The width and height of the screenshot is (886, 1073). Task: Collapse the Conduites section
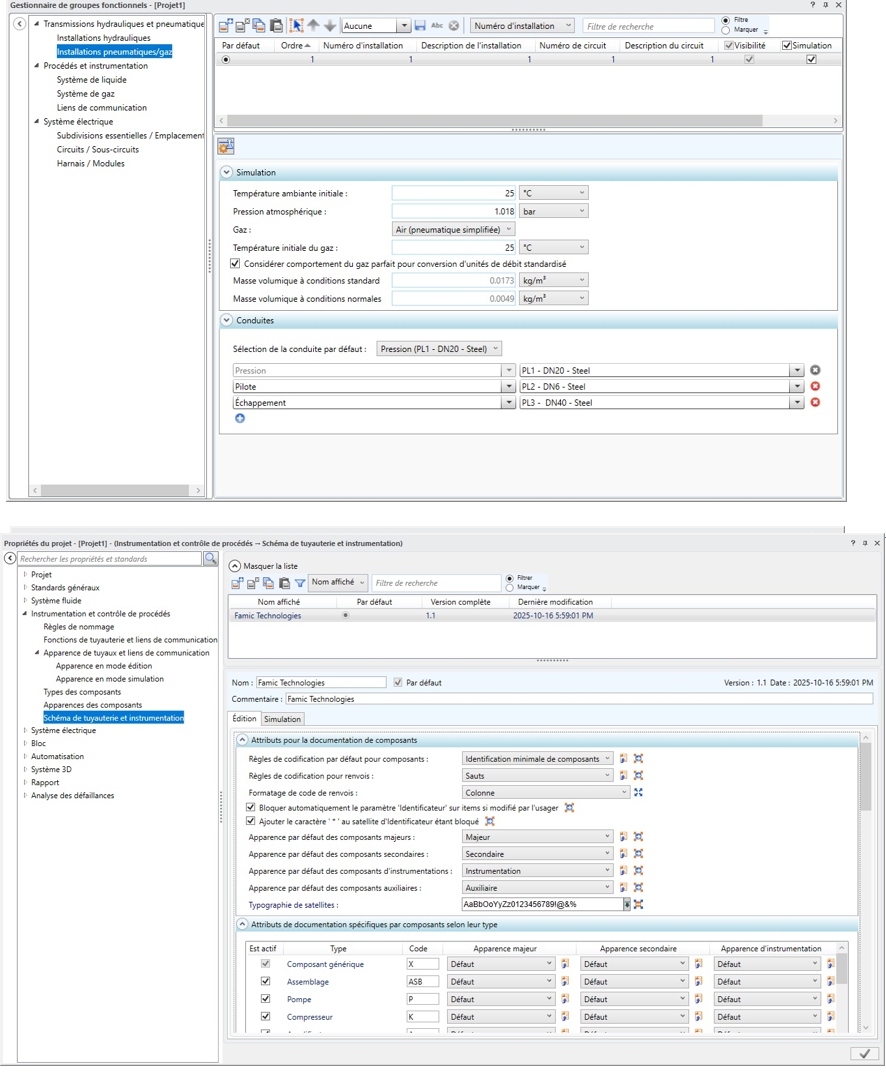tap(227, 321)
